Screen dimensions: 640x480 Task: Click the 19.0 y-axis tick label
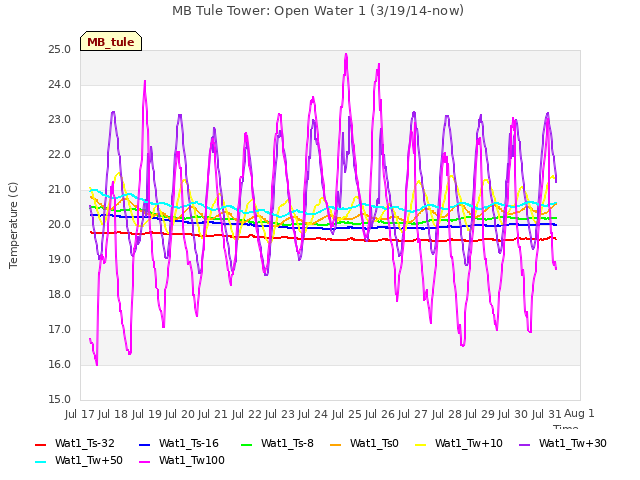coord(60,260)
